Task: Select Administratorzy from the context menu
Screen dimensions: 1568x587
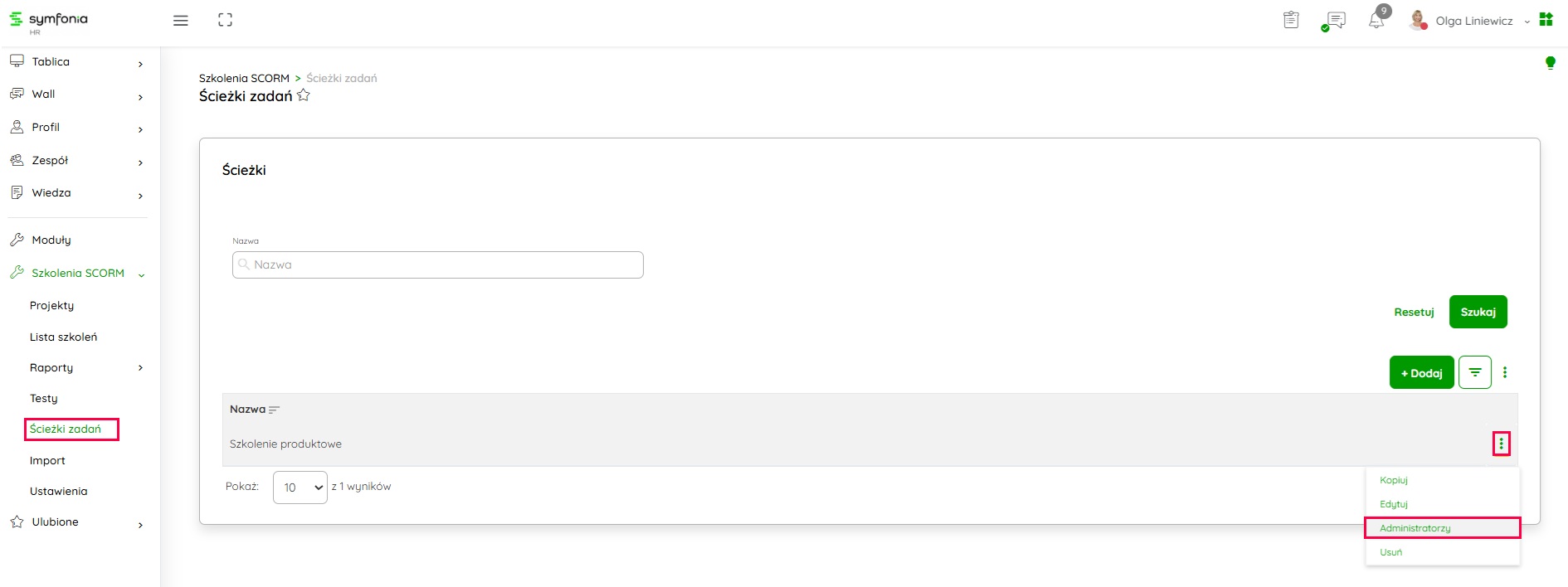Action: click(x=1415, y=528)
